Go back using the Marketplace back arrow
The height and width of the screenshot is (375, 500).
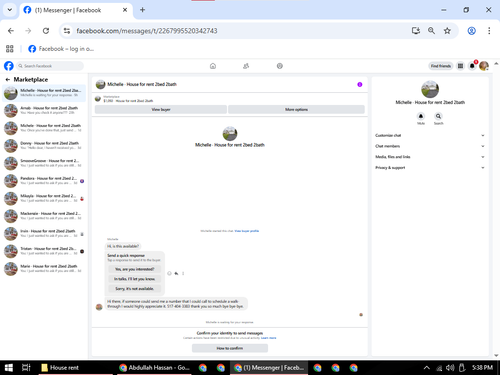(x=8, y=80)
